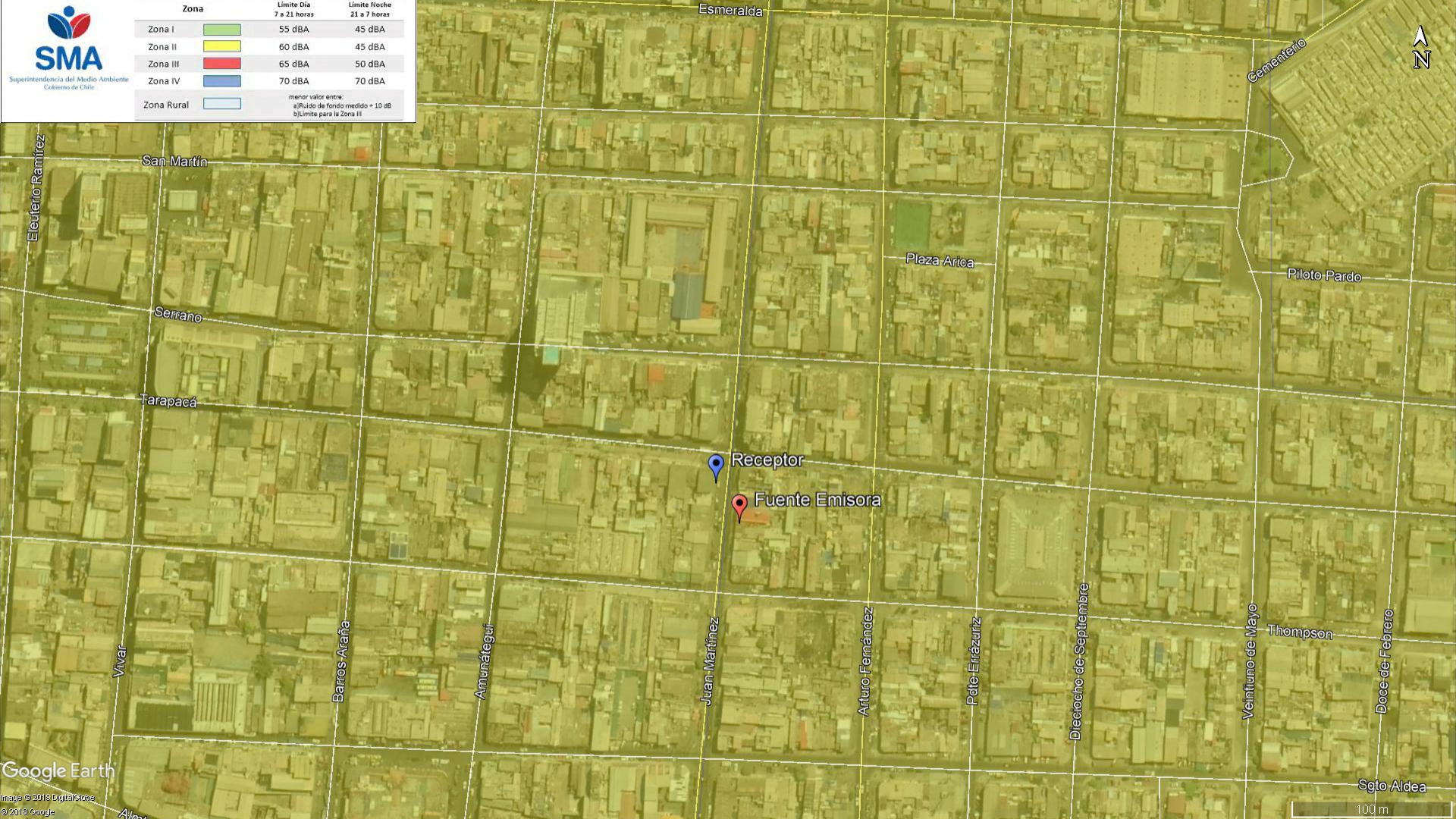Click the blue Zona IV color swatch
The height and width of the screenshot is (819, 1456).
[221, 81]
